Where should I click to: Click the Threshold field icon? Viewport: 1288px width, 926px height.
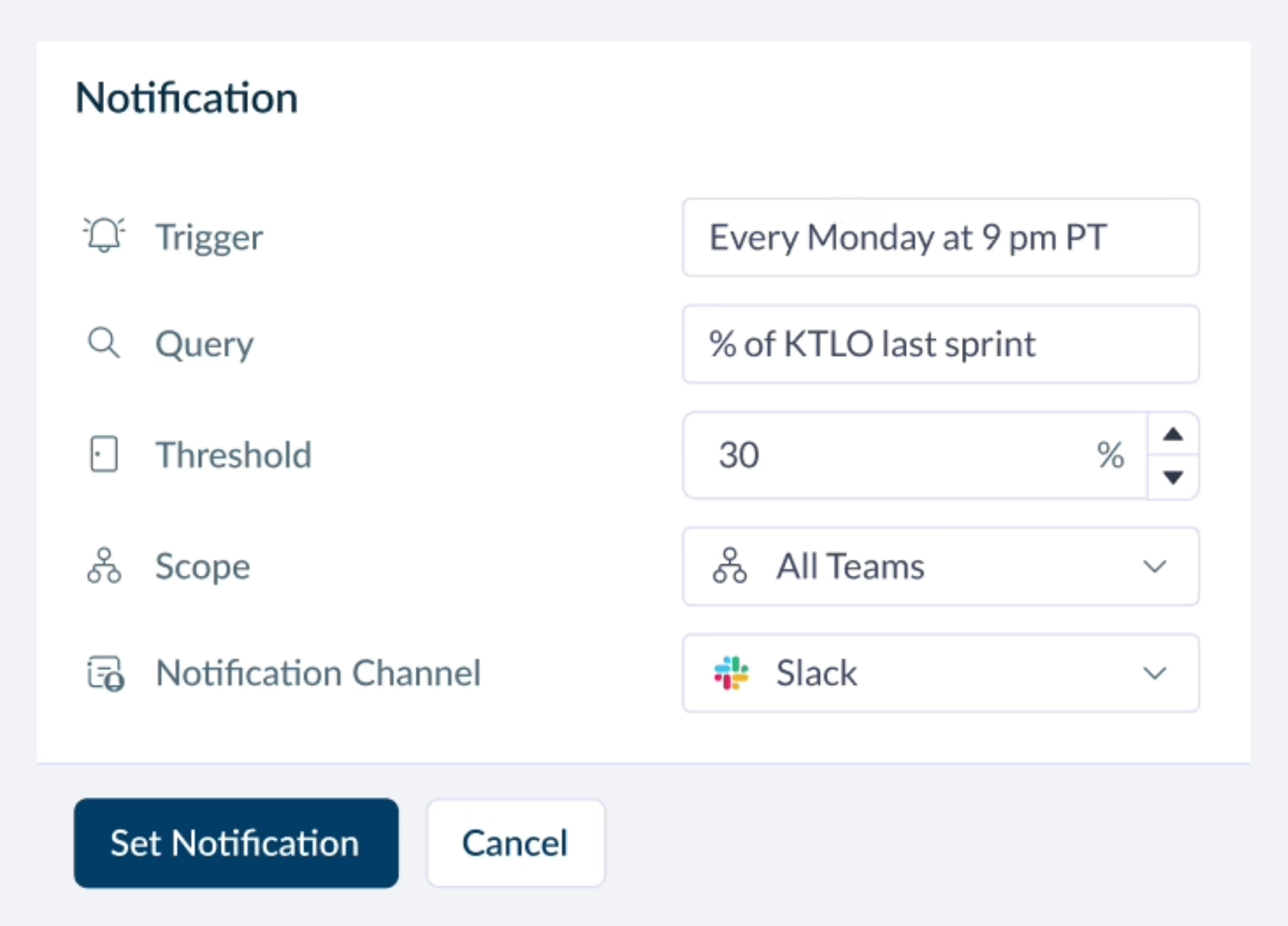pos(104,454)
